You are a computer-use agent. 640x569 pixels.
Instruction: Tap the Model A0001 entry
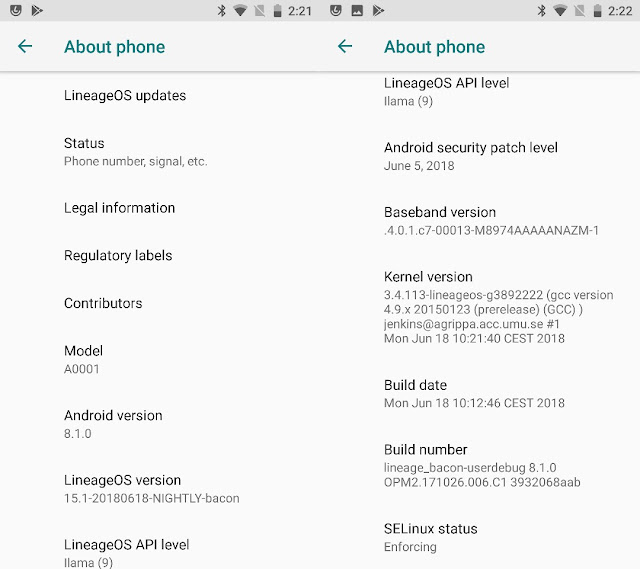coord(160,360)
